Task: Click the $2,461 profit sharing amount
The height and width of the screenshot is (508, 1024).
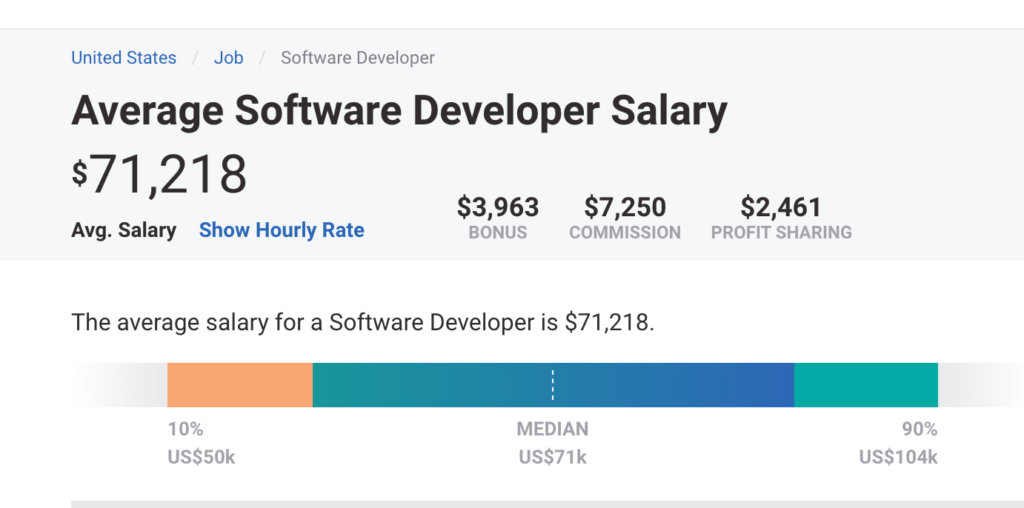Action: pos(781,207)
